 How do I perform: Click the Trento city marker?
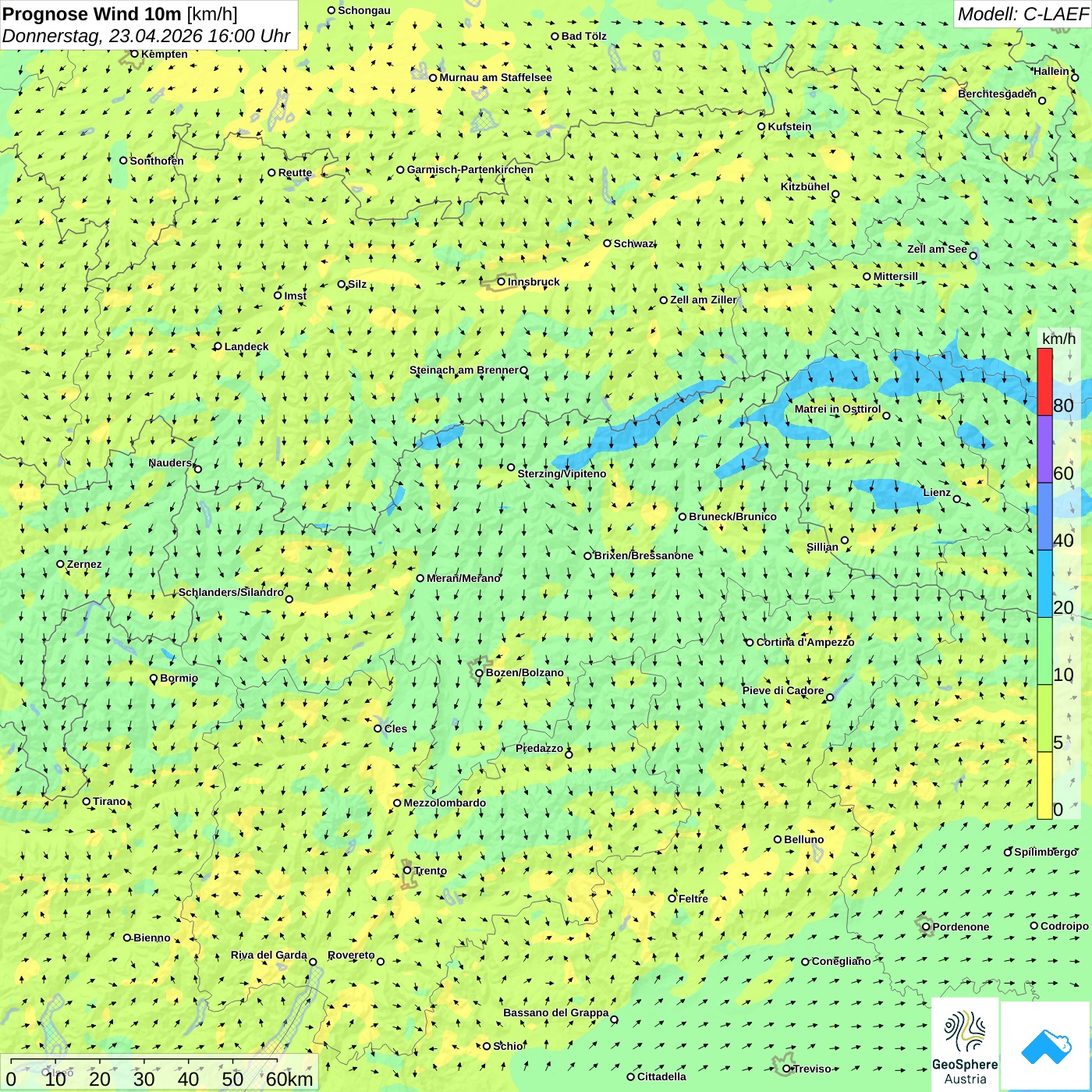[x=407, y=870]
